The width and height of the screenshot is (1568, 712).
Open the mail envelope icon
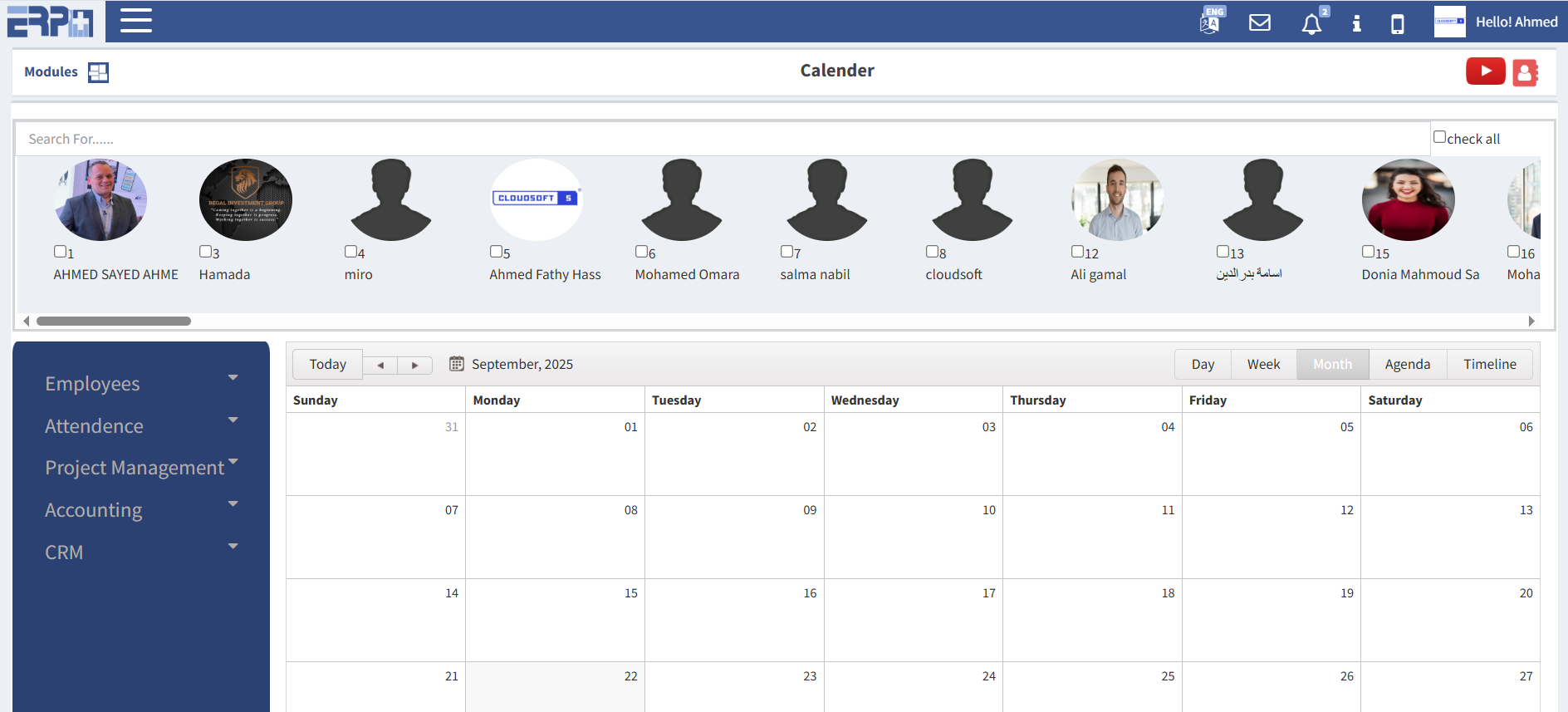[1260, 22]
